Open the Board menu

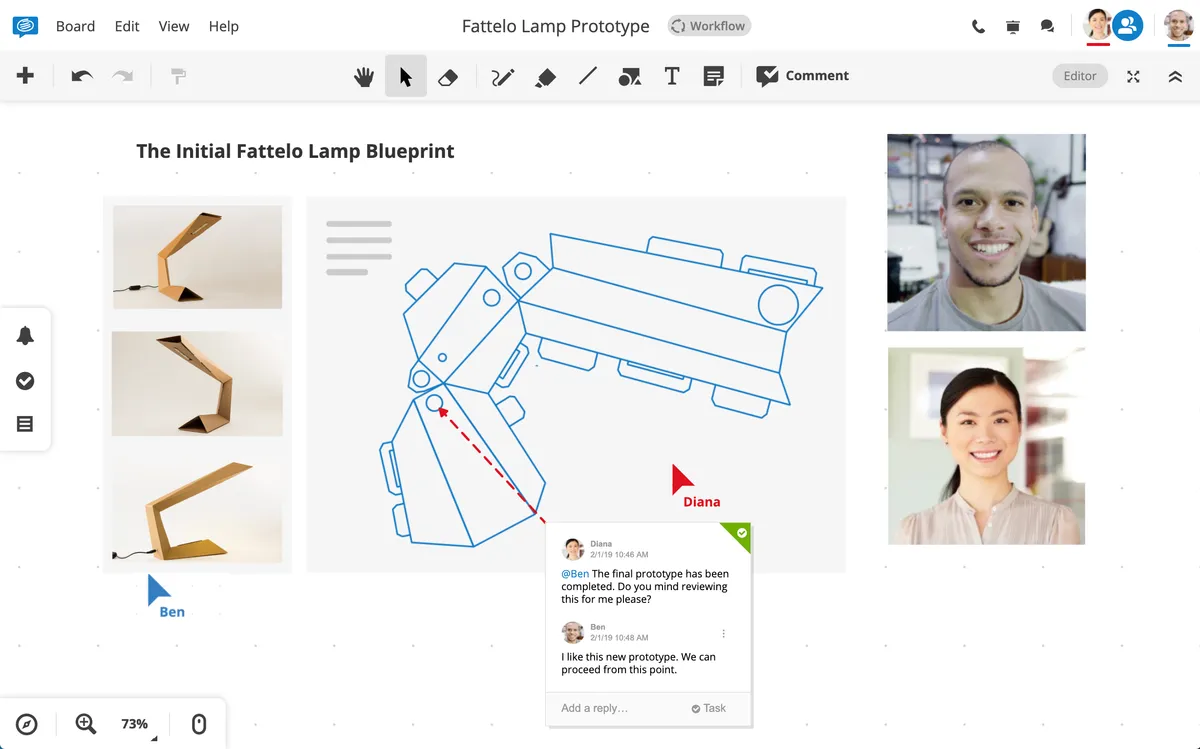75,26
